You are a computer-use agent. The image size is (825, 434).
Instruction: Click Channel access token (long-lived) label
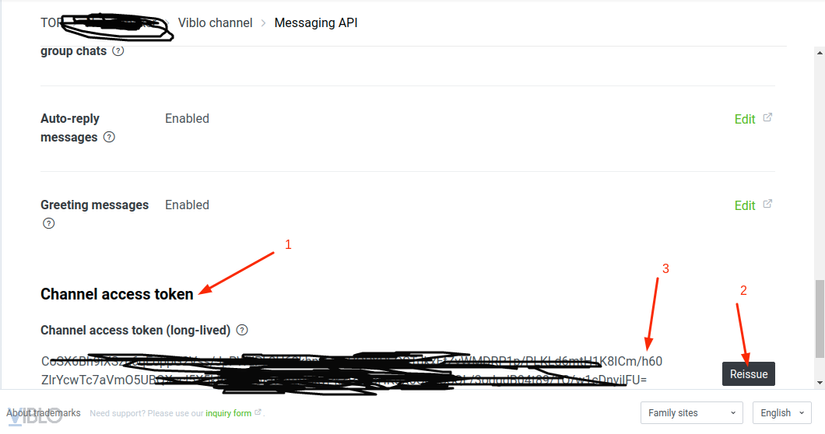click(x=135, y=330)
